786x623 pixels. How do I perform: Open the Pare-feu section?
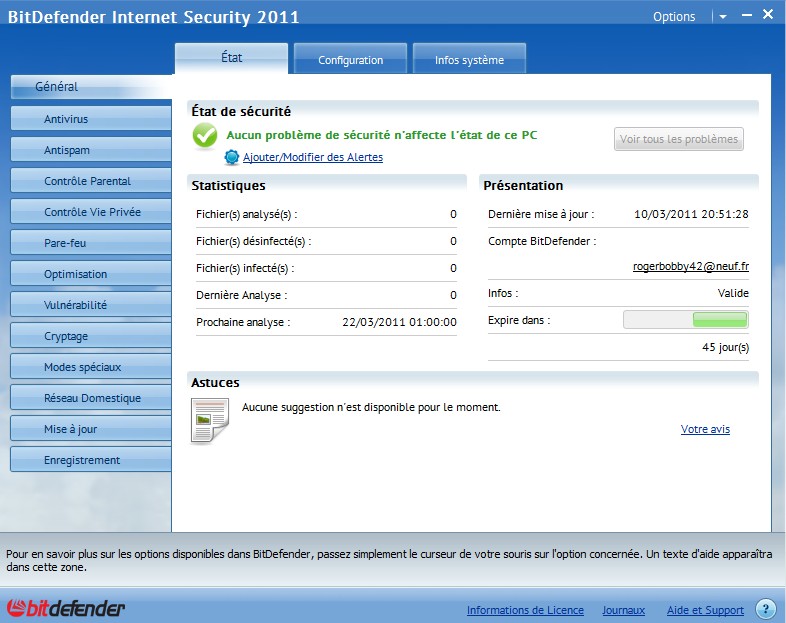pos(91,243)
